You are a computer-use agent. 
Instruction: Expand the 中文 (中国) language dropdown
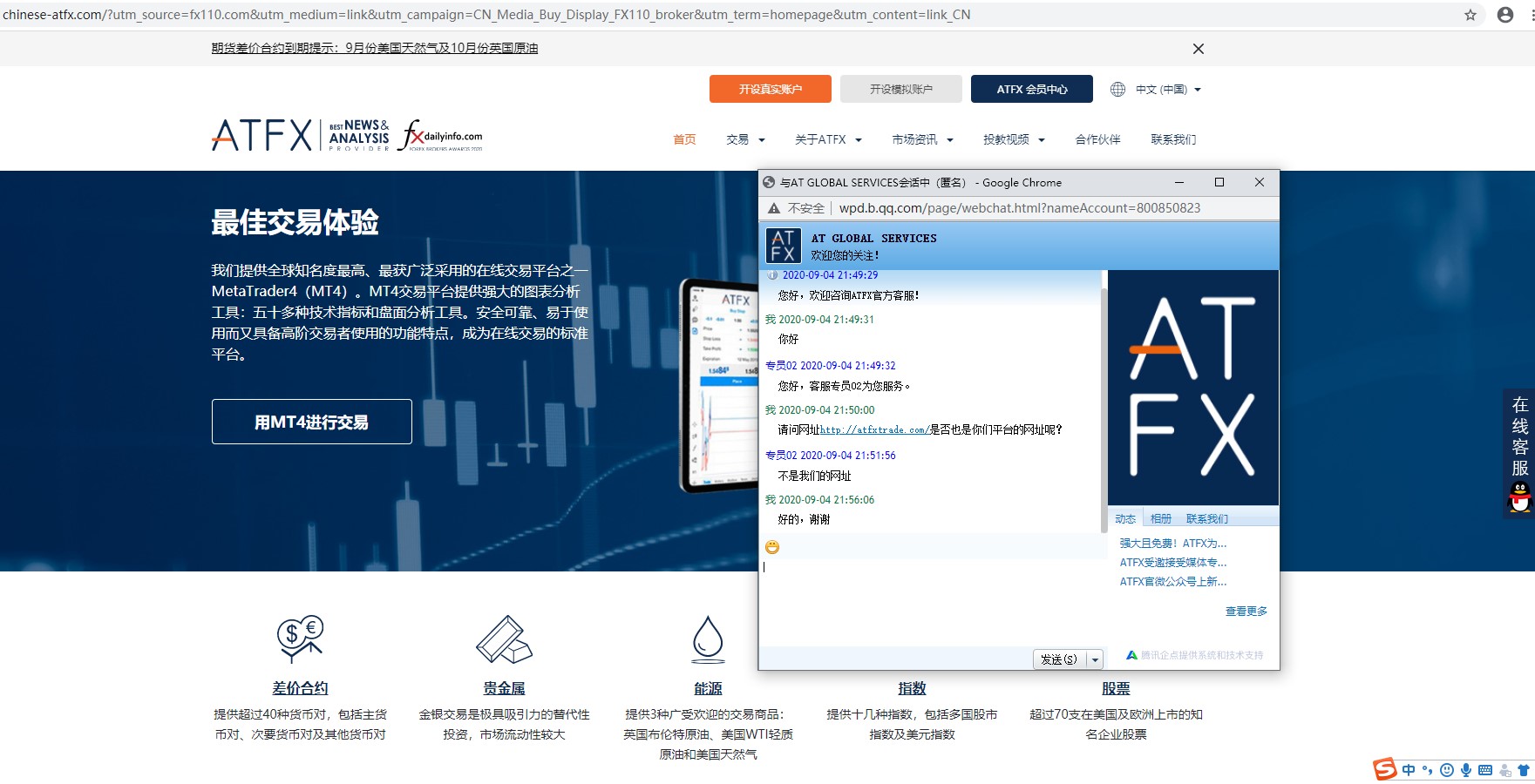point(1168,89)
